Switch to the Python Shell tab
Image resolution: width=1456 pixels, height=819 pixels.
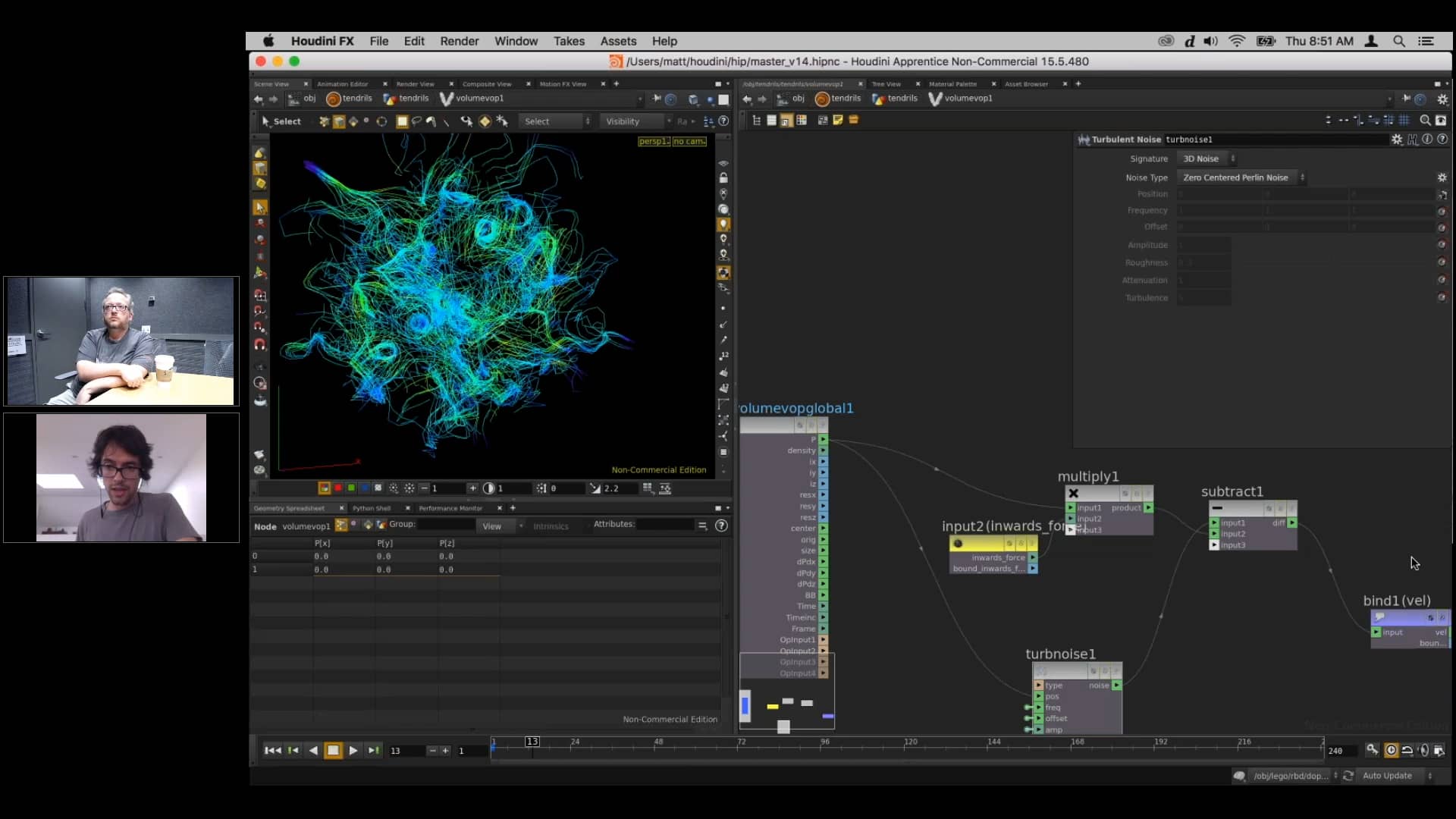click(x=372, y=508)
